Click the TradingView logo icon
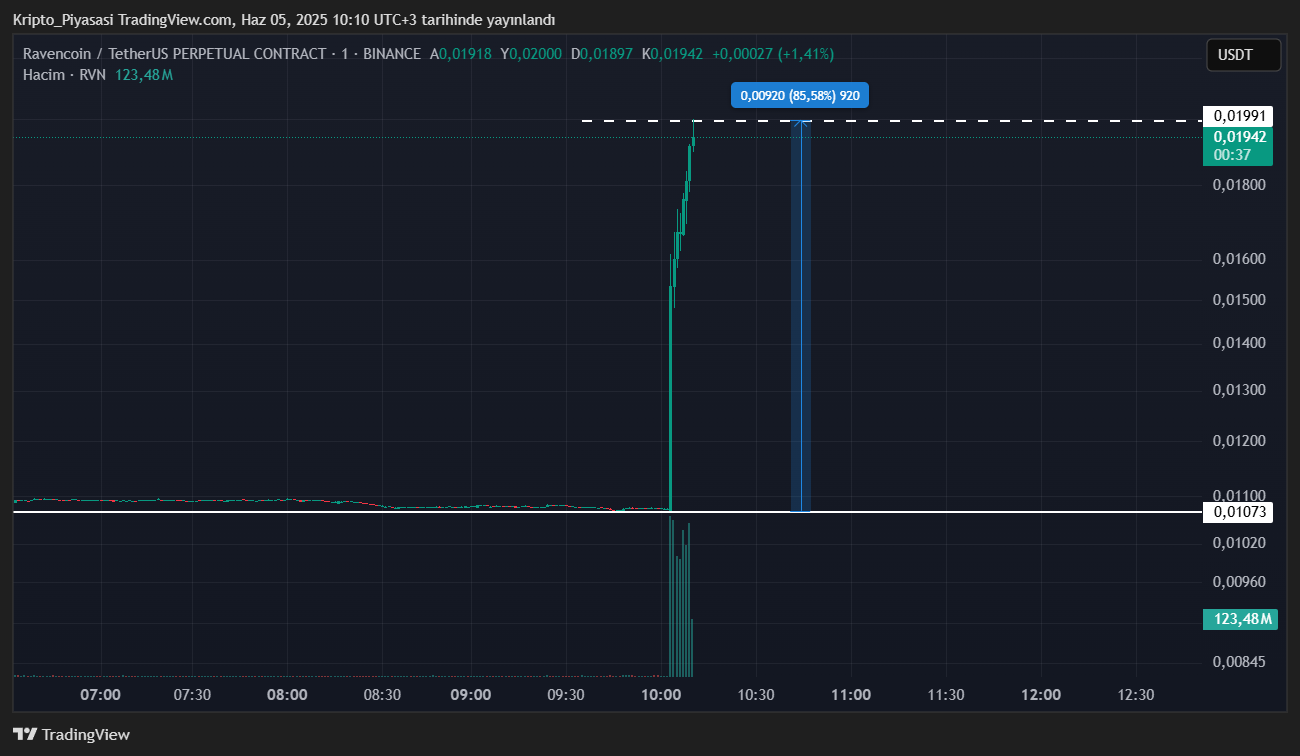This screenshot has height=756, width=1300. click(x=25, y=734)
